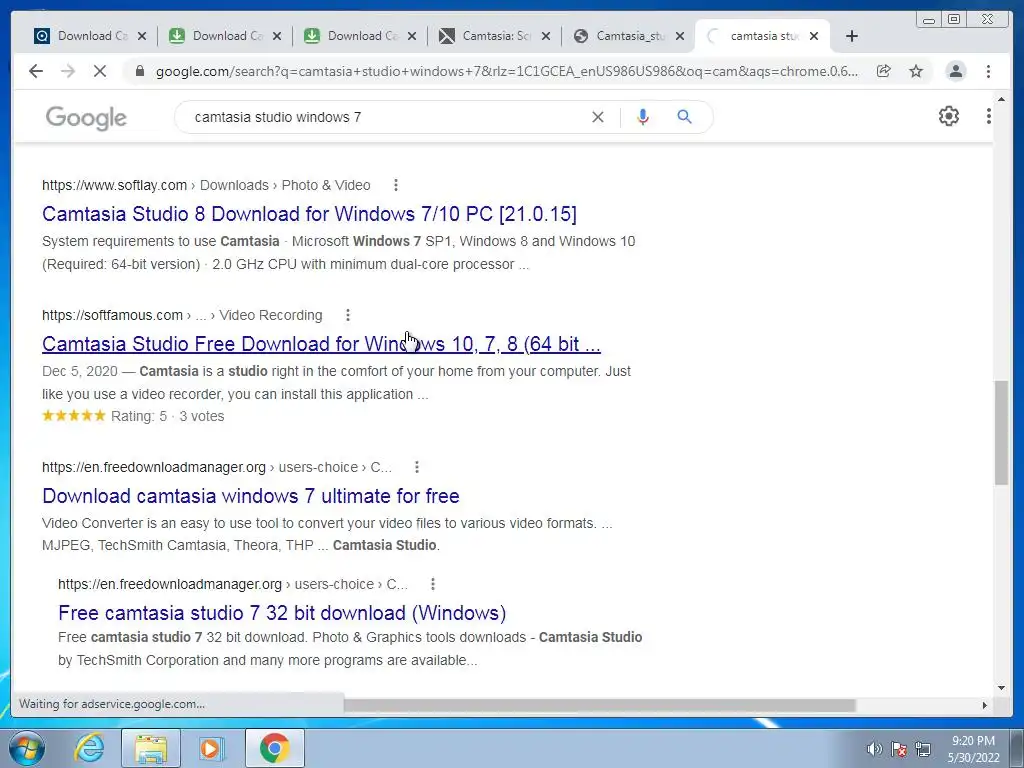The image size is (1024, 768).
Task: Launch Windows Media Player from taskbar
Action: [212, 748]
